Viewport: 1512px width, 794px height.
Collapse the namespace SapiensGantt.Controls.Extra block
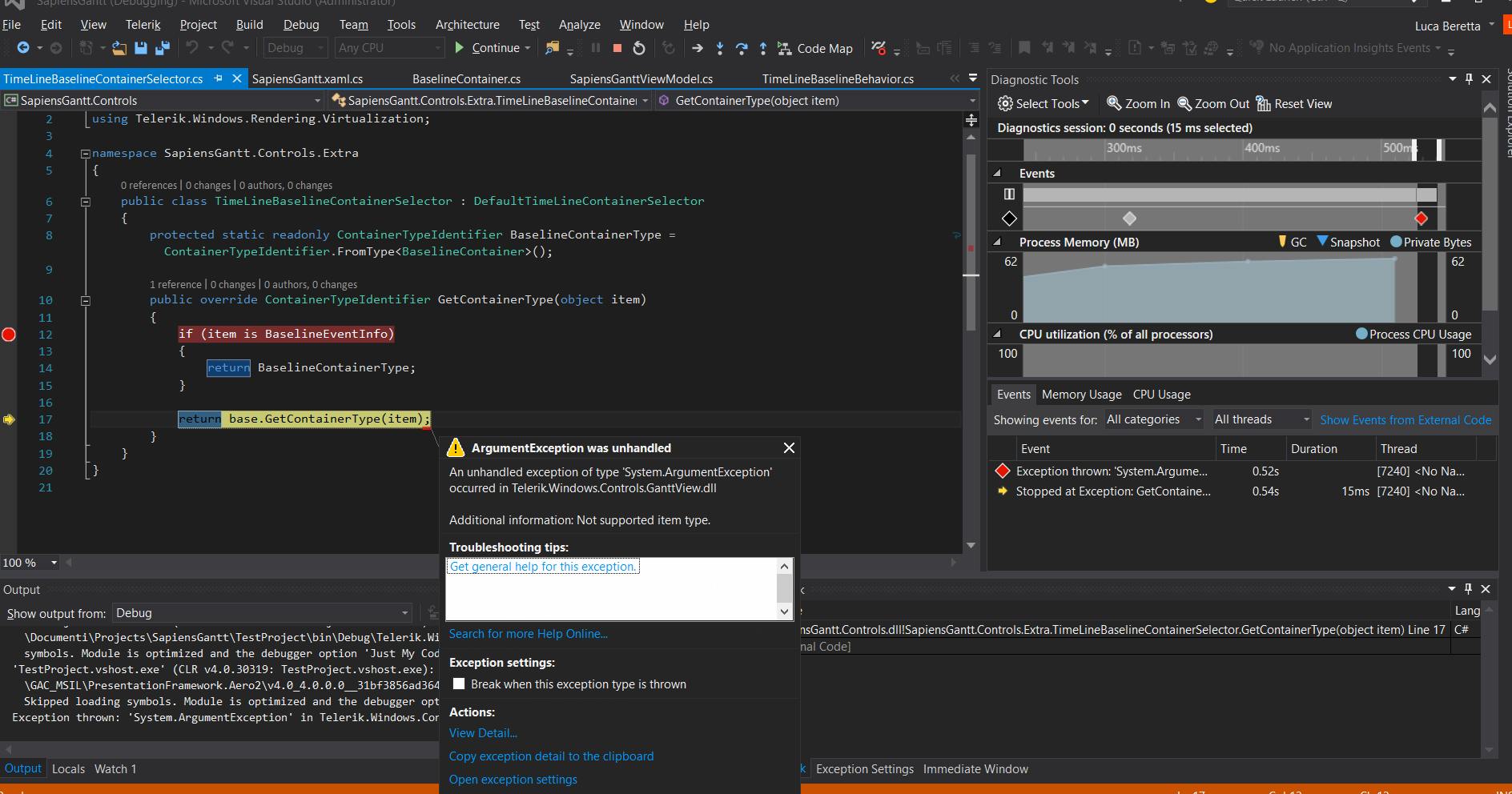pyautogui.click(x=85, y=154)
